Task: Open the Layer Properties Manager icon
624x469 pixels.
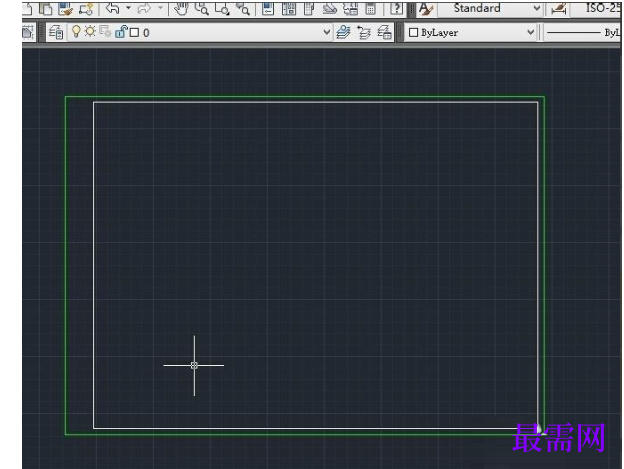Action: click(56, 32)
